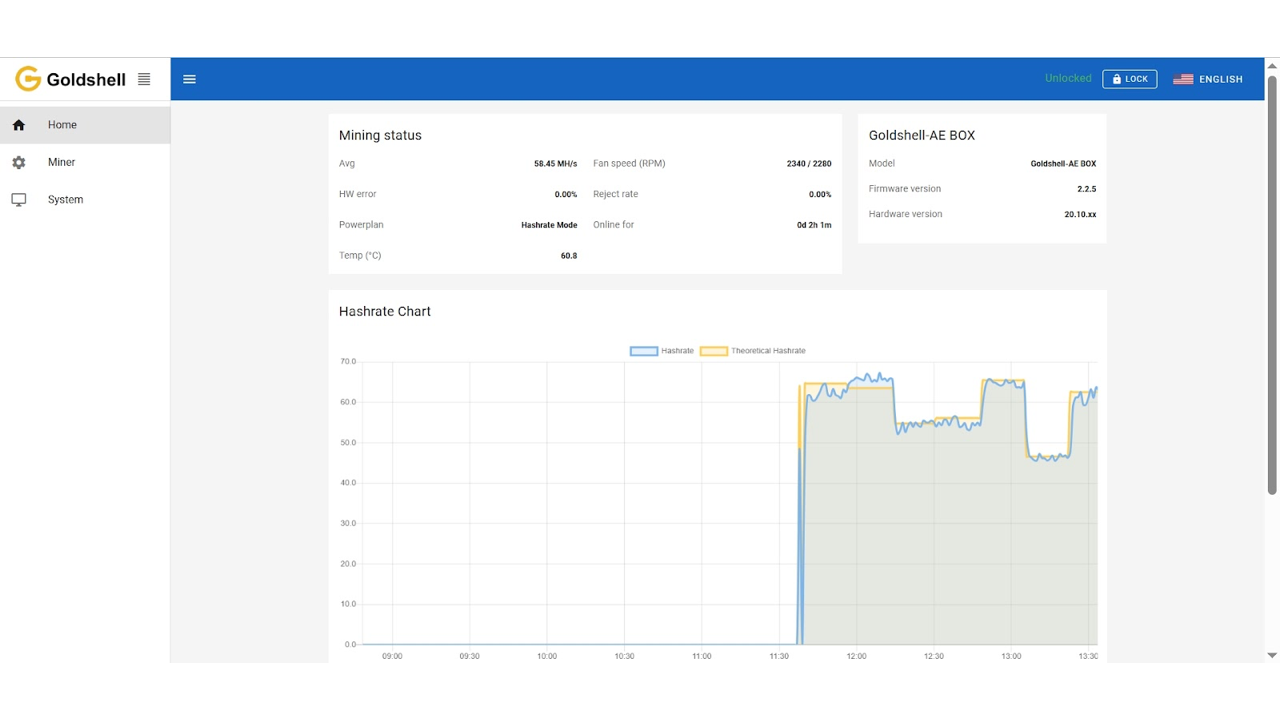Click the fan speed 2340 / 2280 value
Screen dimensions: 1280x720
point(809,164)
